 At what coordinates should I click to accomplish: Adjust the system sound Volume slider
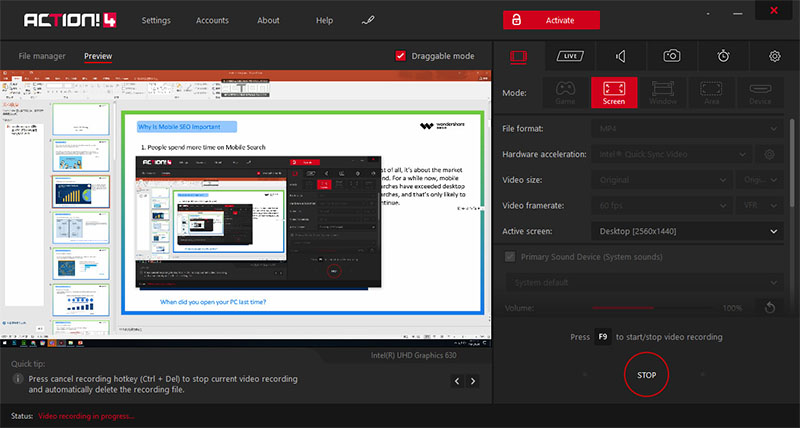point(652,308)
